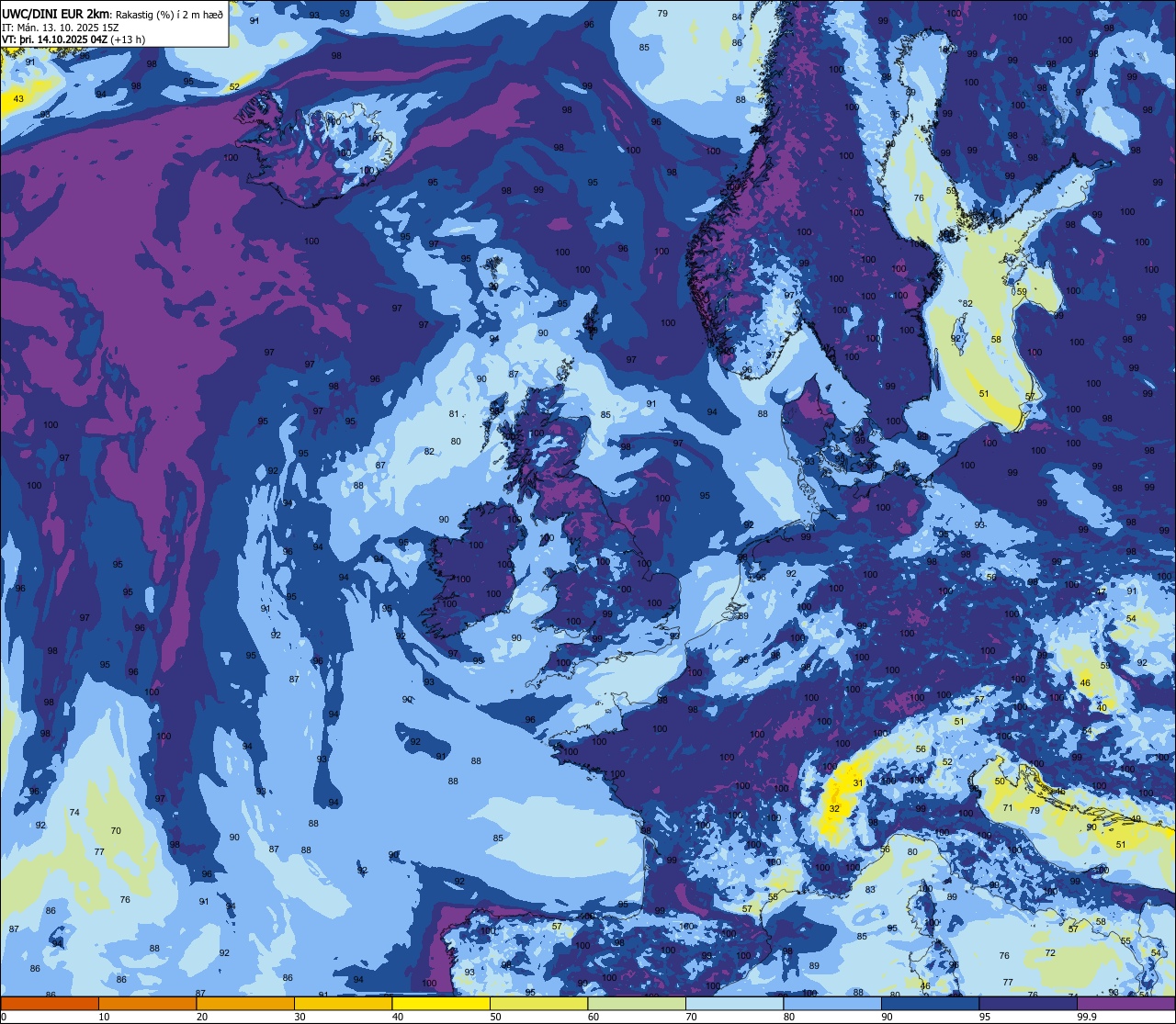
Task: Select the dark blue 90–95 legend swatch
Action: pyautogui.click(x=930, y=1003)
